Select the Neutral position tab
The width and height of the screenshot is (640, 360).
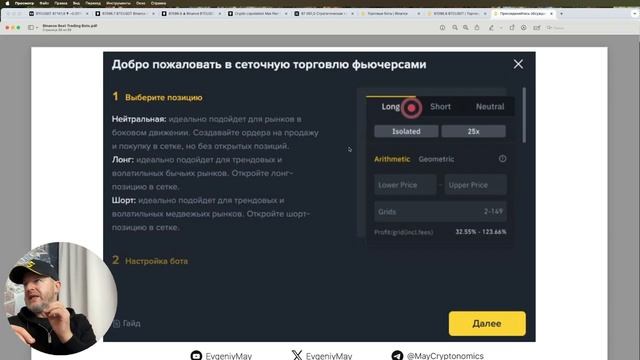(x=490, y=107)
